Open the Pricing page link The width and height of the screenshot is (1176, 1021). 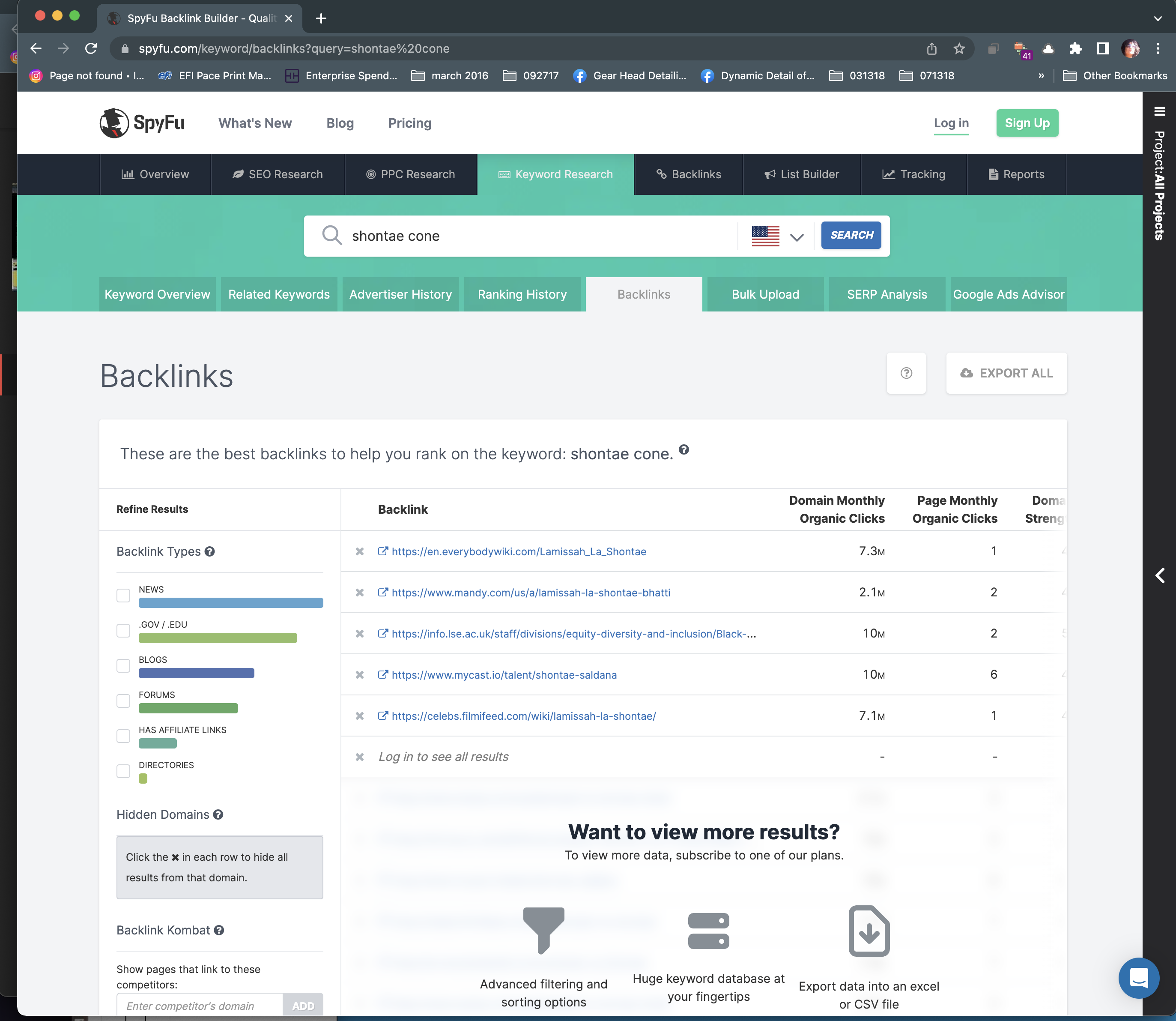click(x=409, y=123)
